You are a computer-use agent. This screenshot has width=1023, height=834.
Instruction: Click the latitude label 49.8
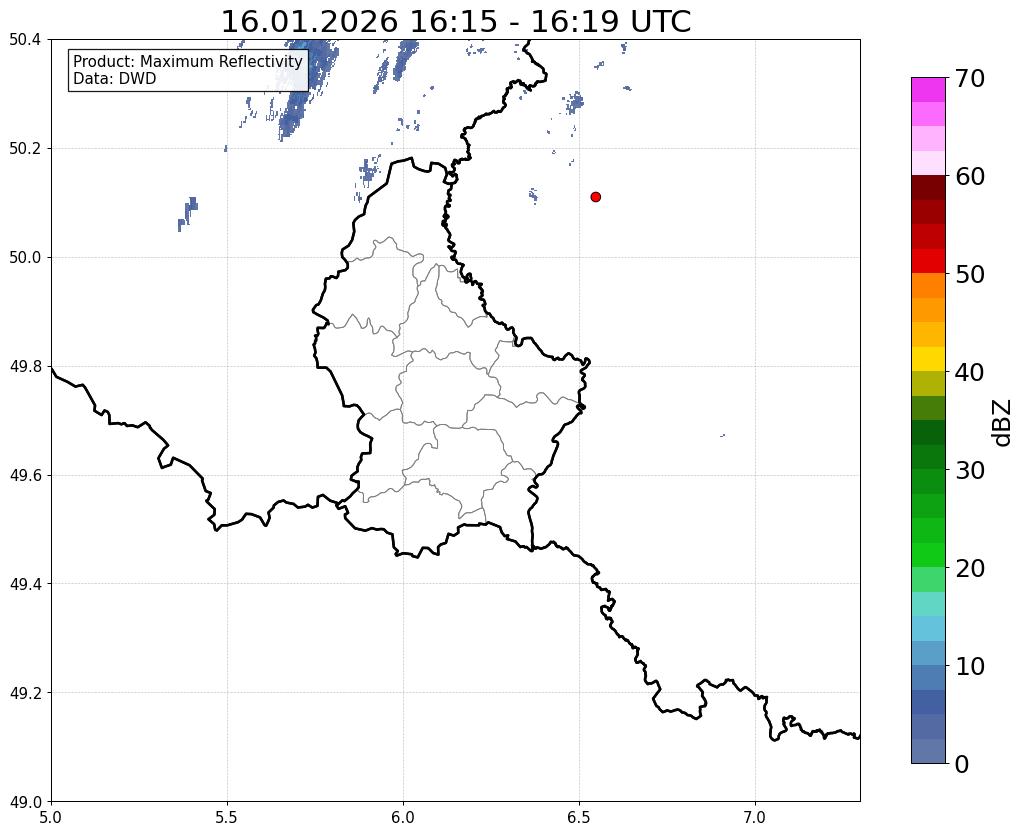pyautogui.click(x=25, y=367)
